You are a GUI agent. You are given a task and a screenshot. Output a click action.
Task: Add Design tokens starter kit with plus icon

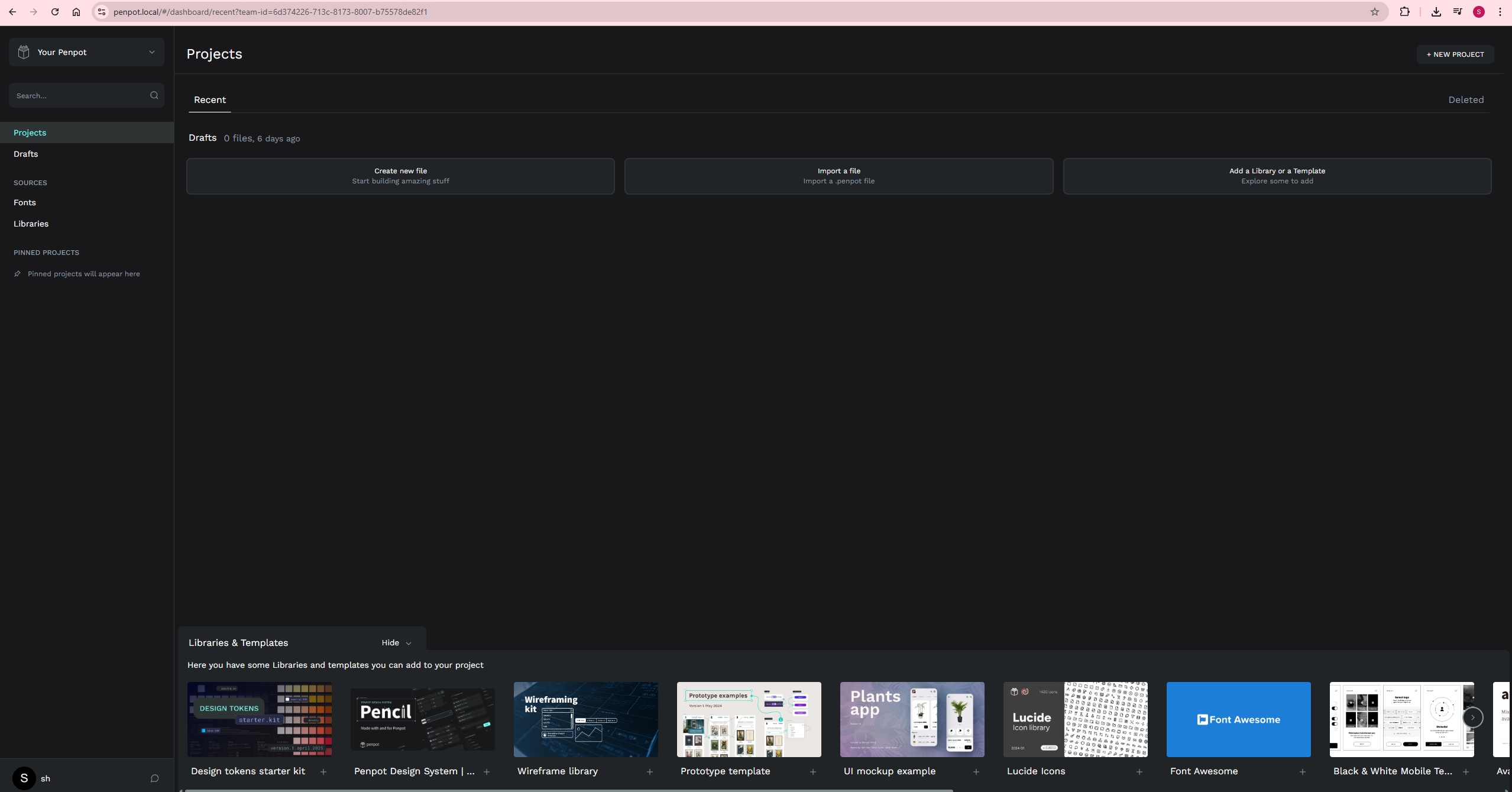[323, 772]
